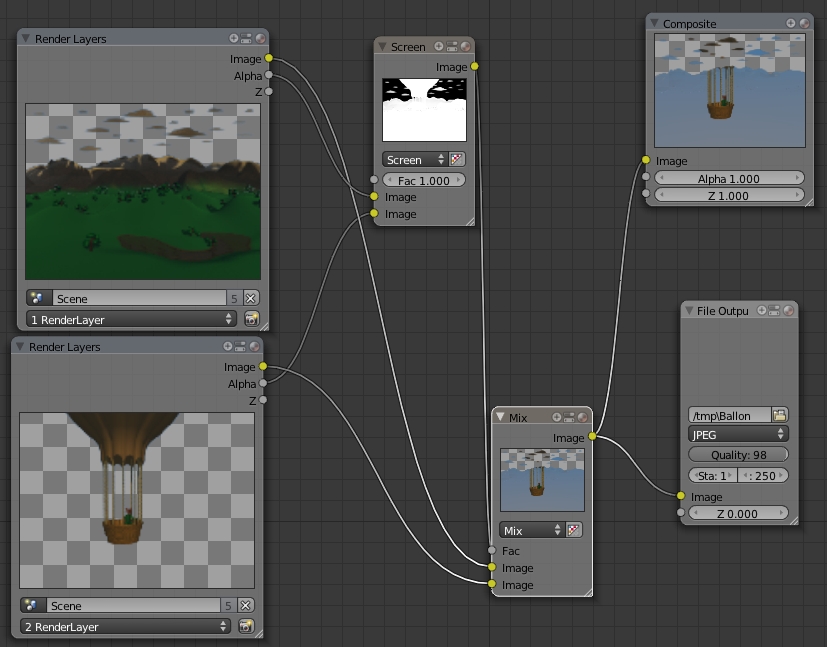827x647 pixels.
Task: Toggle alpha option beside Screen blend dropdown
Action: click(456, 159)
